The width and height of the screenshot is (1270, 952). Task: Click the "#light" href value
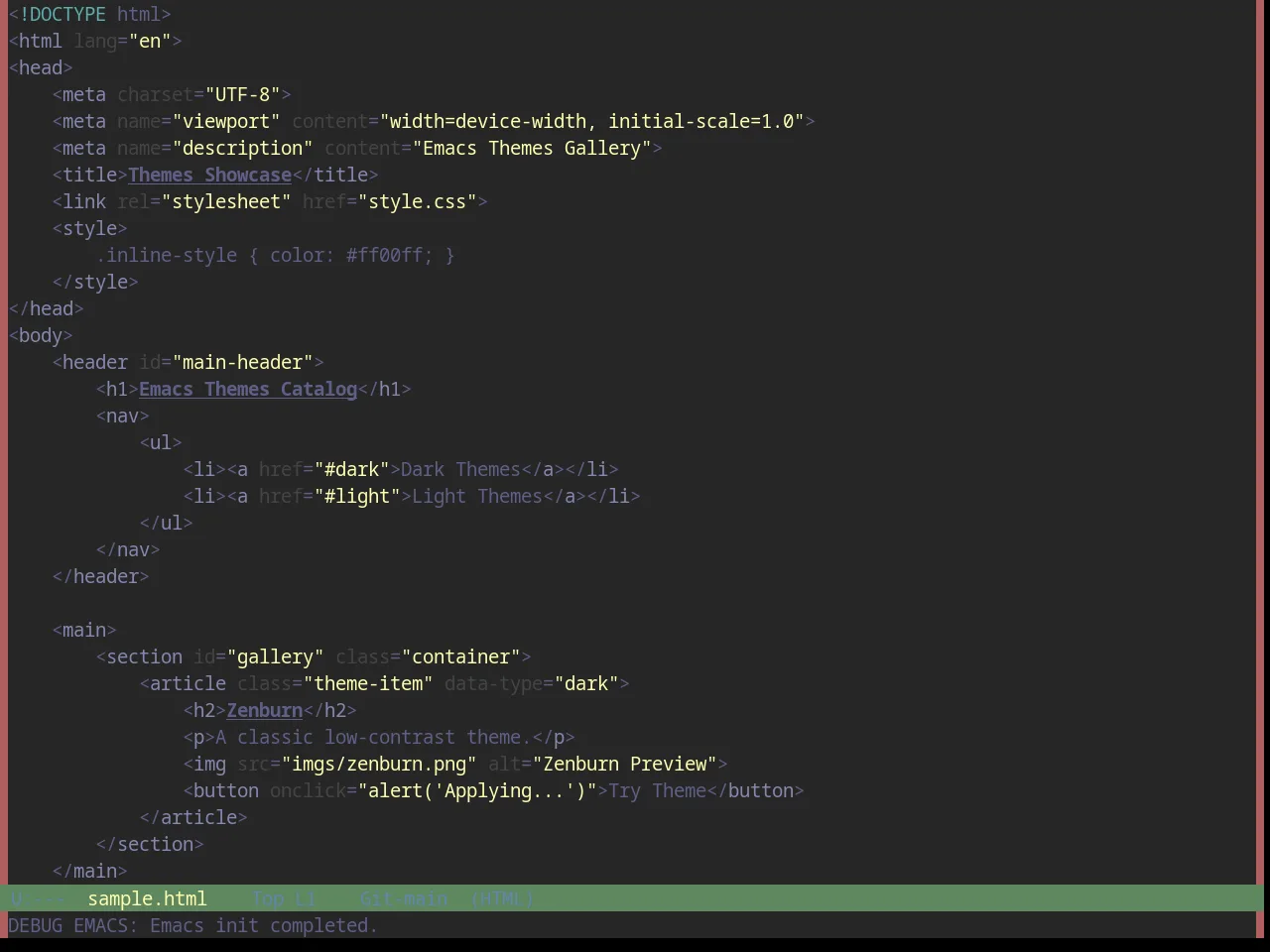357,496
